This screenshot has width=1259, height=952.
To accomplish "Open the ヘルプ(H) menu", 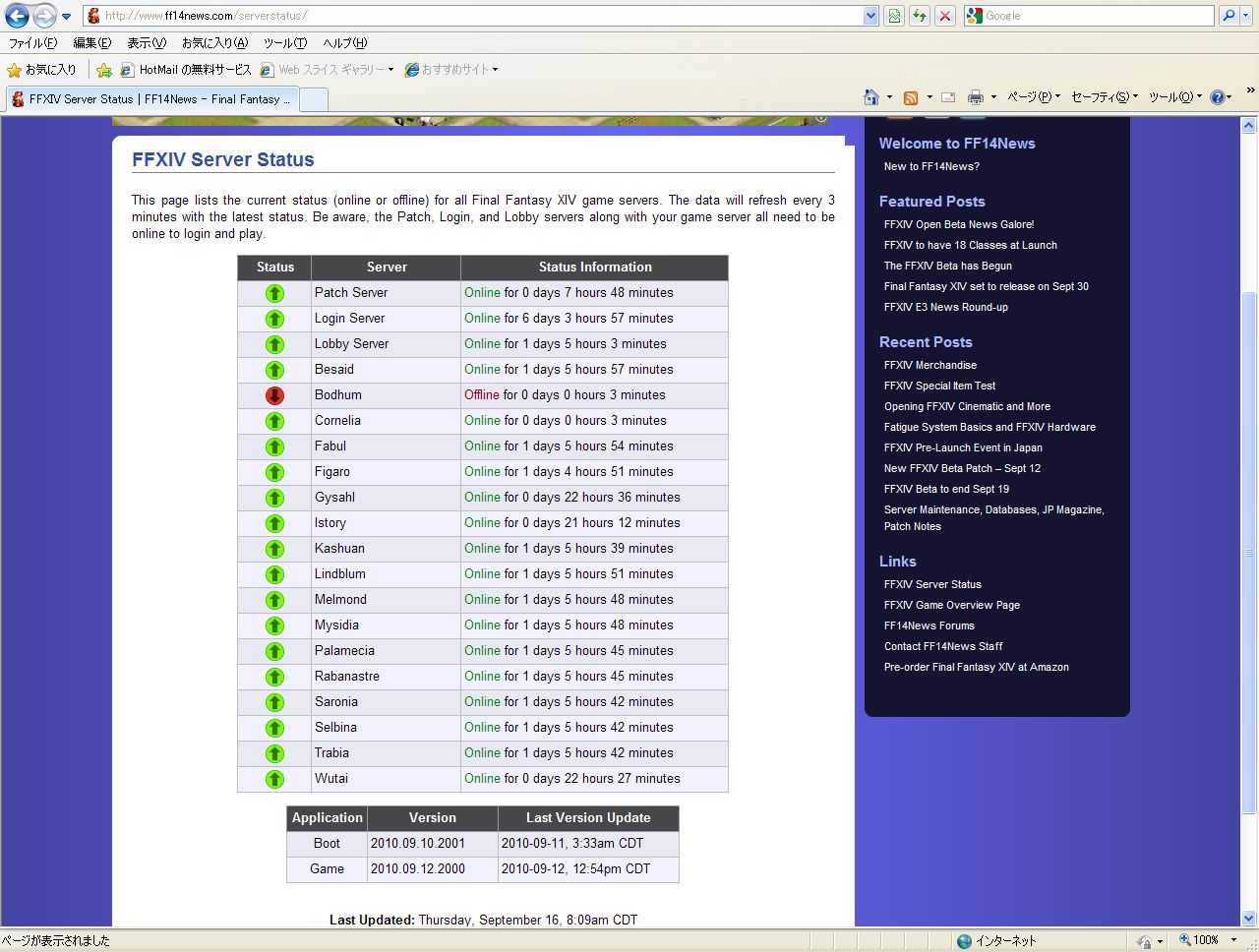I will [345, 43].
